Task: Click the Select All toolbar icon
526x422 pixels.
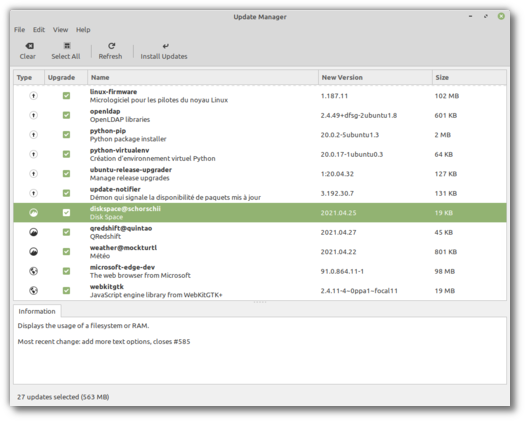Action: click(x=67, y=46)
